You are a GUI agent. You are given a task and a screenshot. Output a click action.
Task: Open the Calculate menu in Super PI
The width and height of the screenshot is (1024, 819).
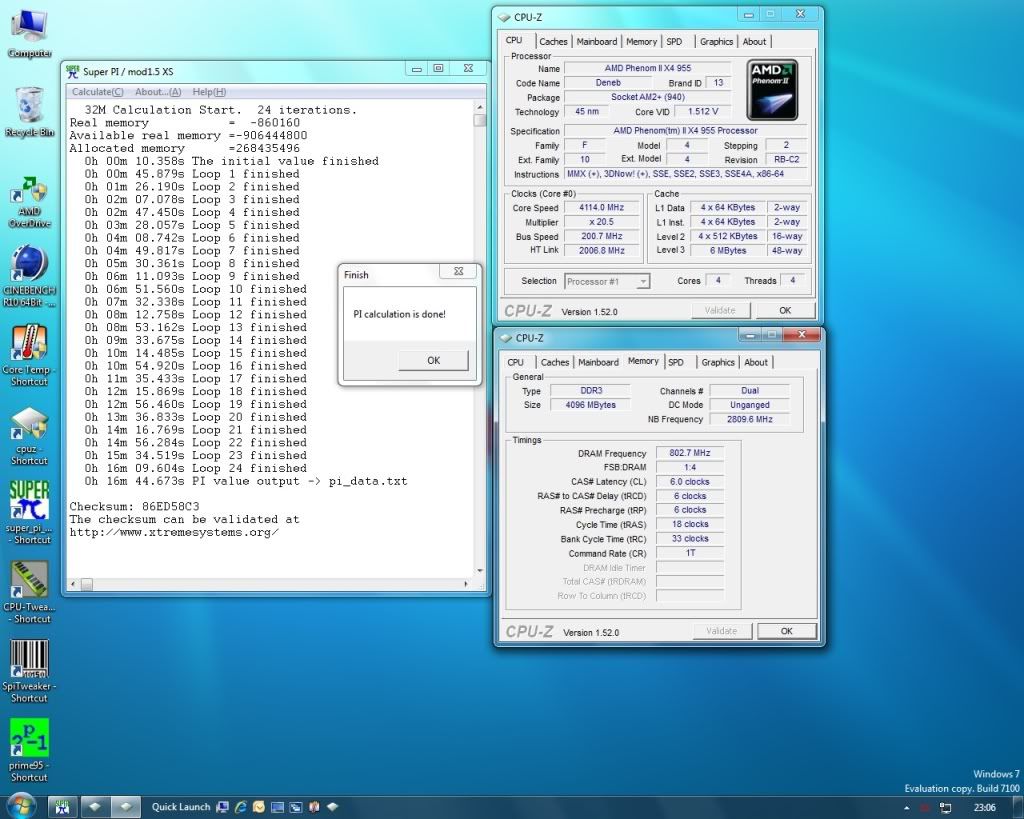97,92
